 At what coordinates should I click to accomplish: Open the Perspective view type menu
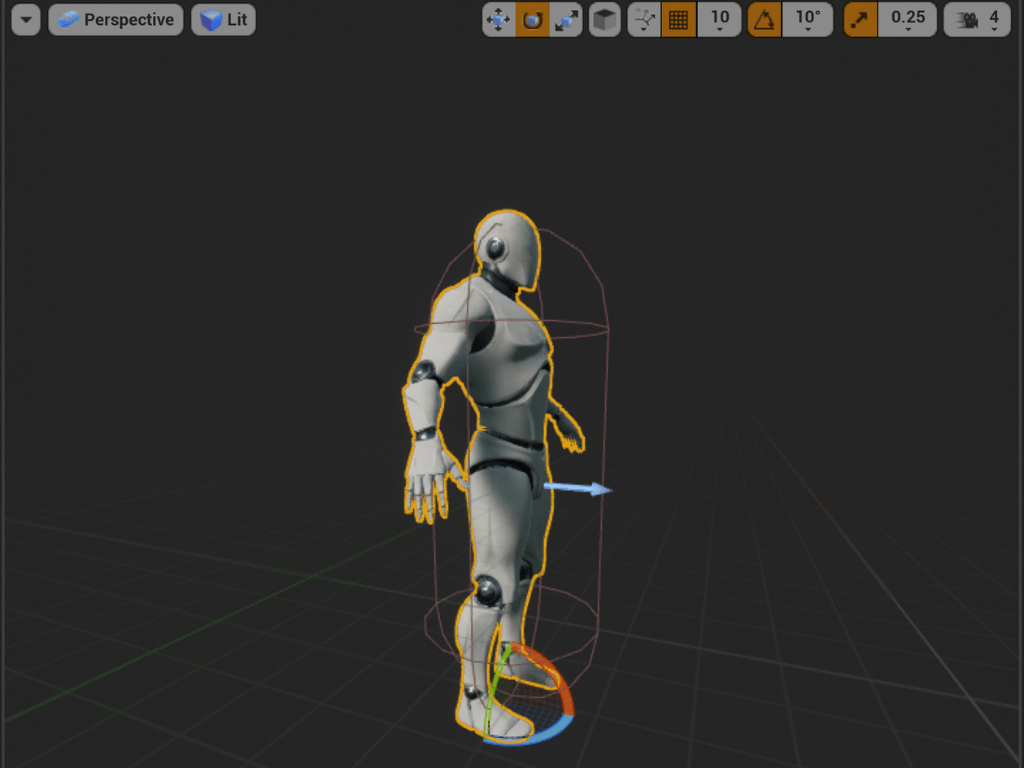tap(116, 20)
